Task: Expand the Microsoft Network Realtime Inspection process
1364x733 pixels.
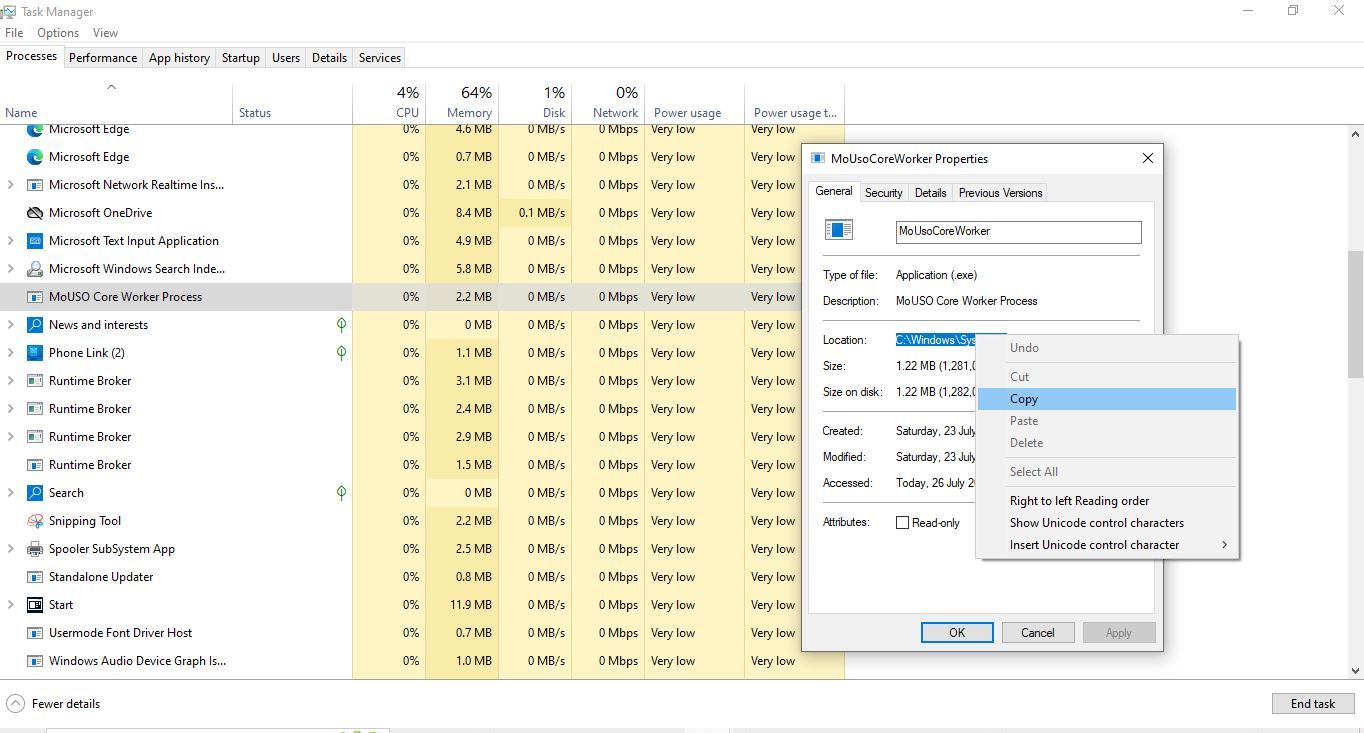Action: point(11,185)
